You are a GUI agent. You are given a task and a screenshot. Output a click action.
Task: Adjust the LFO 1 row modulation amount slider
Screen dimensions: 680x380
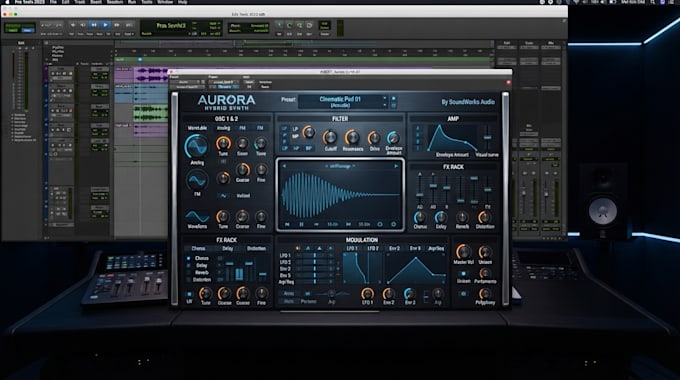pyautogui.click(x=315, y=256)
